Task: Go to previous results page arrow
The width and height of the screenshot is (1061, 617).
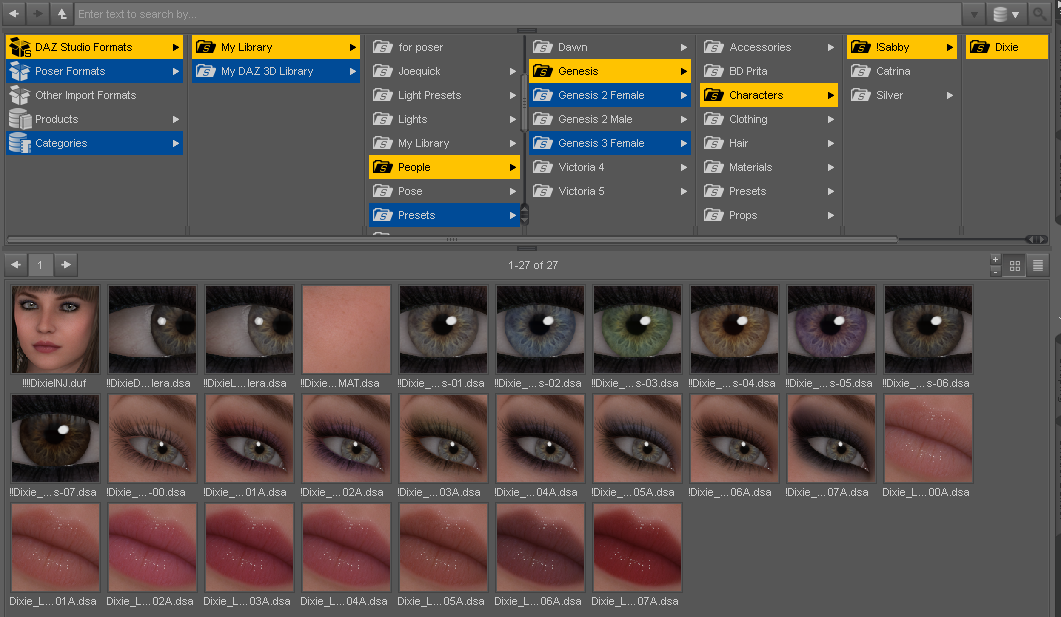Action: (16, 265)
